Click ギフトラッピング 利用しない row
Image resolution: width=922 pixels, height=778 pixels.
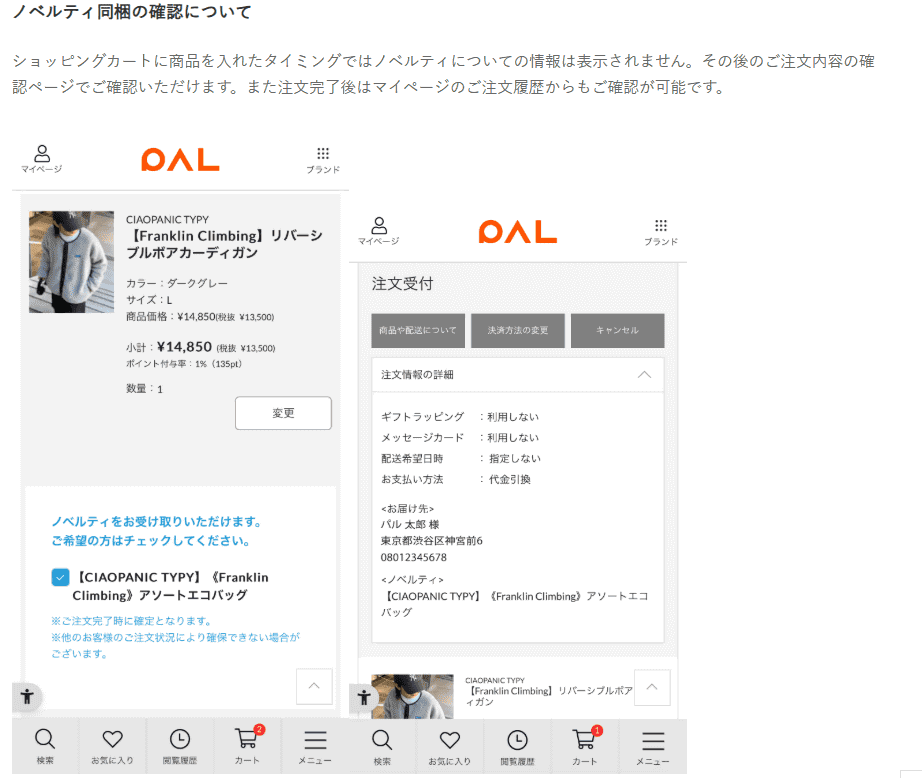click(460, 417)
